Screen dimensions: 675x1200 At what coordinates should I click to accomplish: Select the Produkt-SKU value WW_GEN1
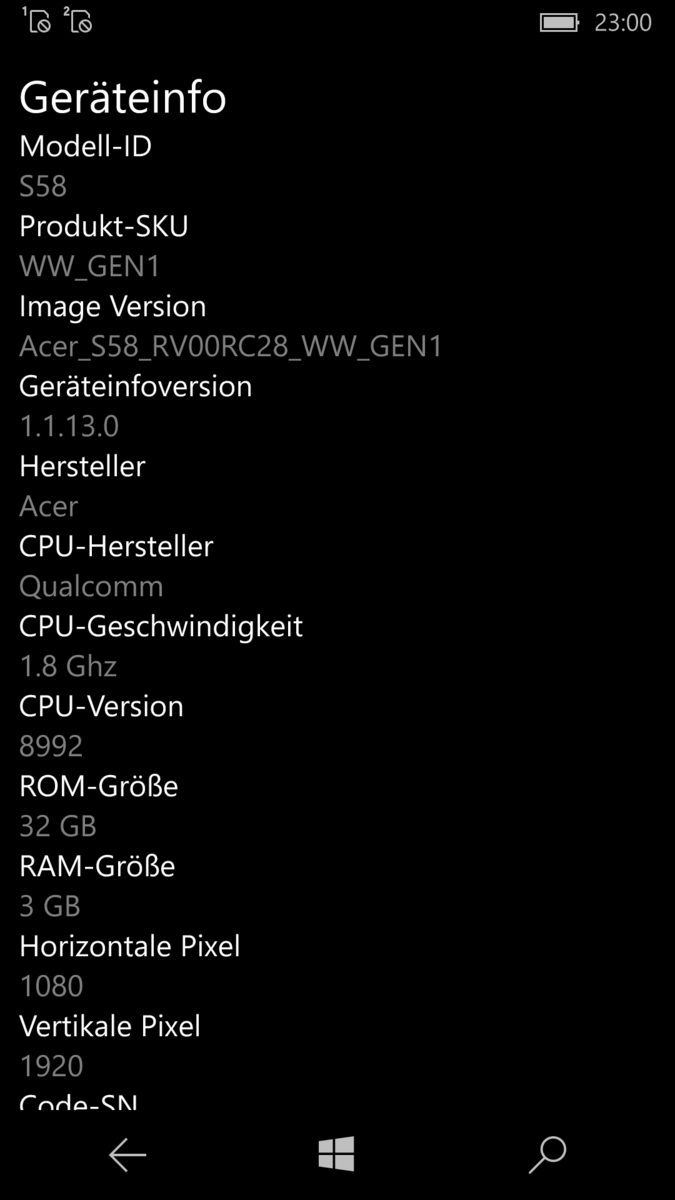[x=90, y=267]
